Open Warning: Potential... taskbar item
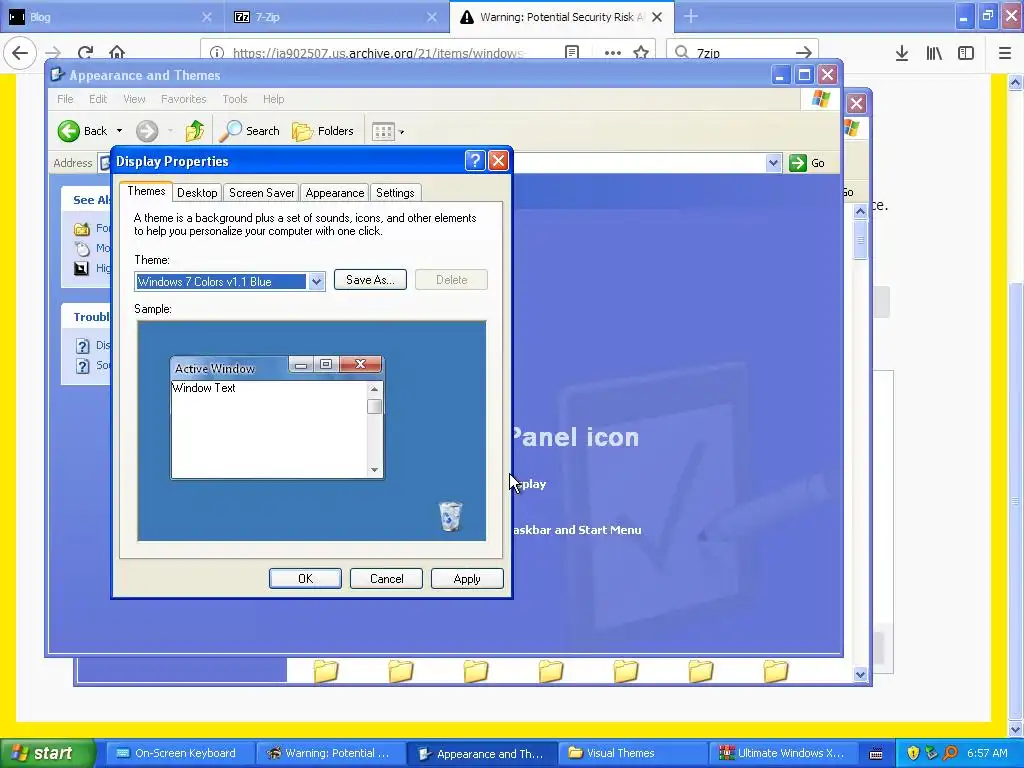Viewport: 1024px width, 768px height. [329, 753]
